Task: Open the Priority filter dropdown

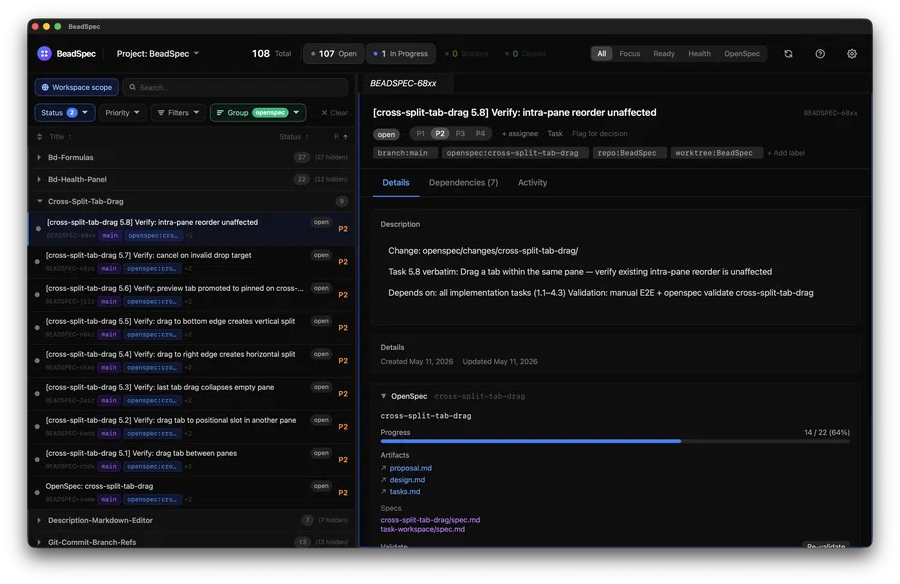Action: tap(122, 113)
